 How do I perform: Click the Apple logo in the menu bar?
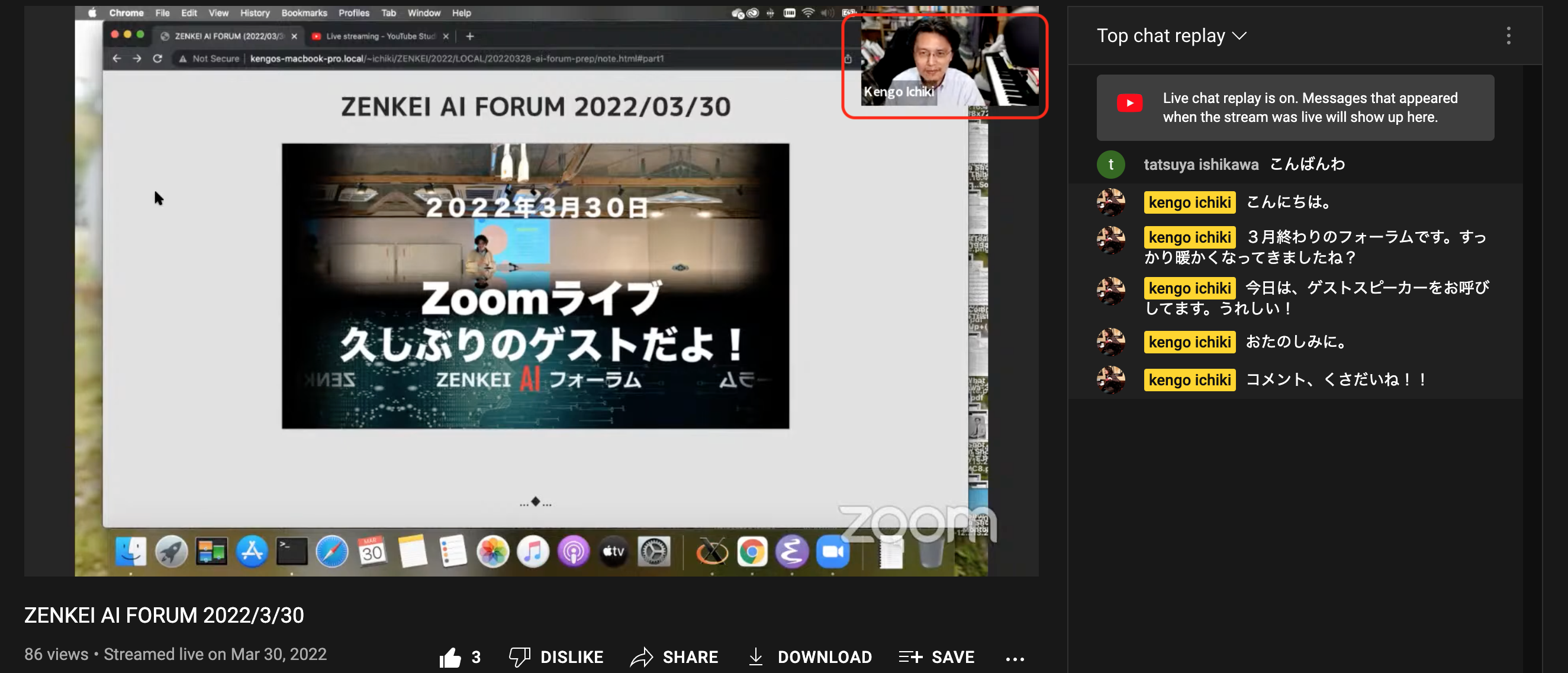click(92, 13)
